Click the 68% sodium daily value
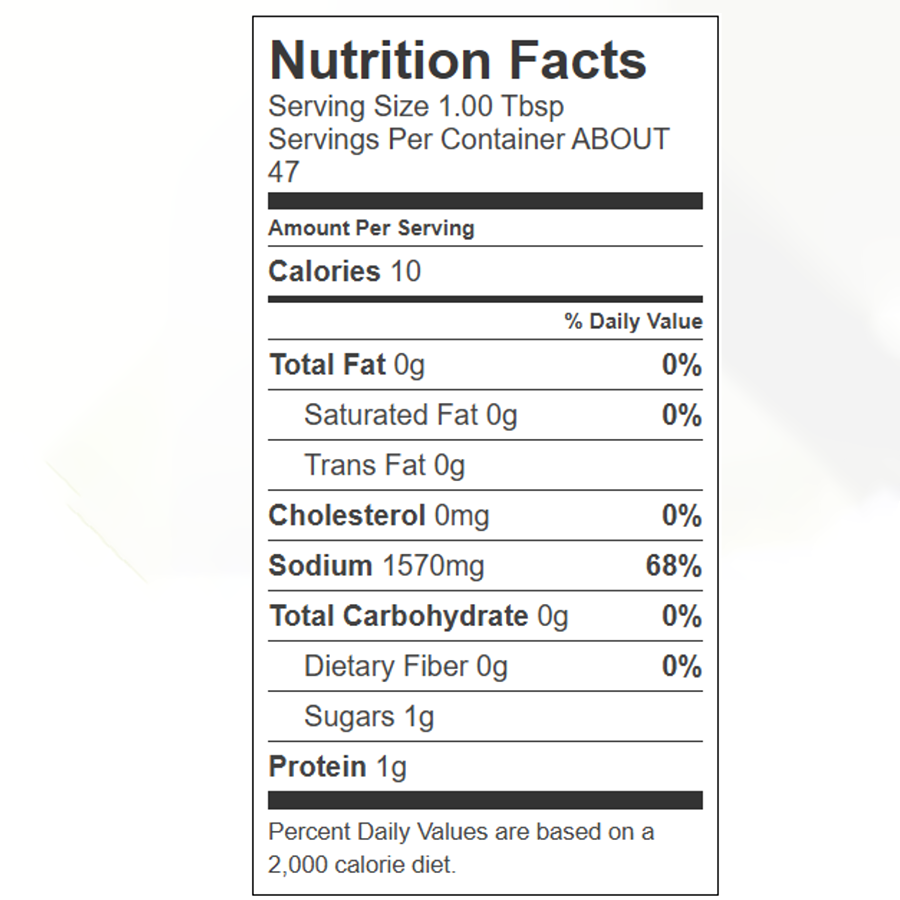The width and height of the screenshot is (900, 900). pos(674,566)
